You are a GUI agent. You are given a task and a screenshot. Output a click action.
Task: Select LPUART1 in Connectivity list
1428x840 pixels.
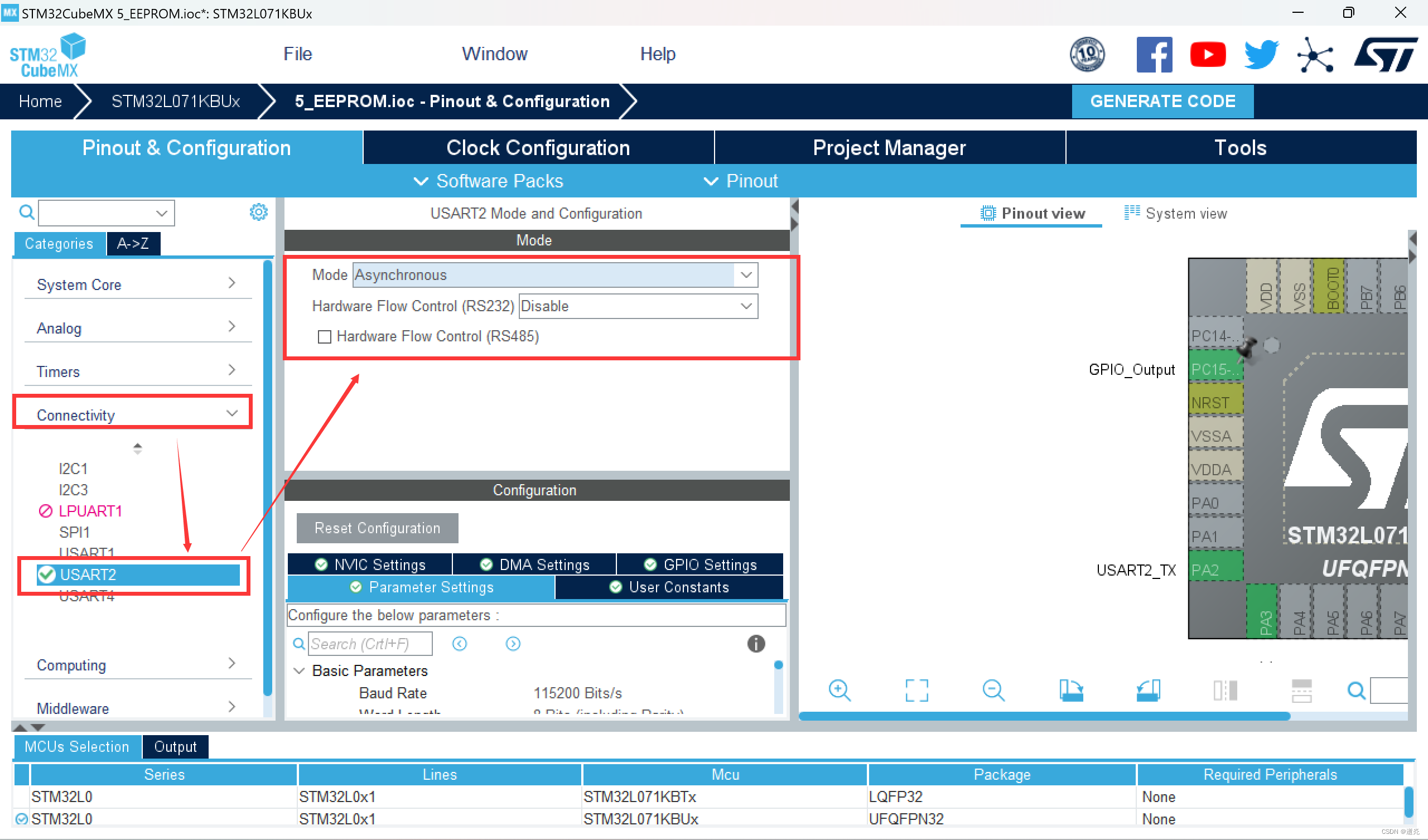click(x=90, y=511)
